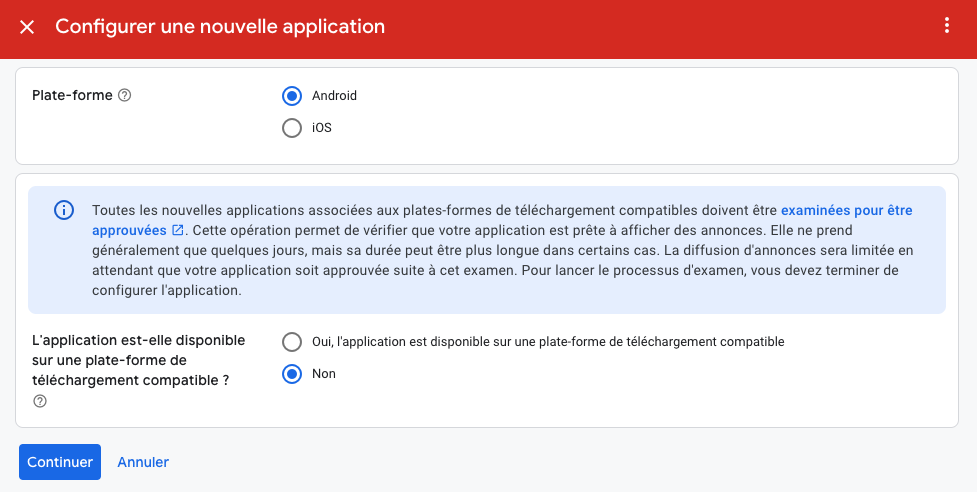Click the Continuer button
Image resolution: width=977 pixels, height=492 pixels.
(60, 462)
